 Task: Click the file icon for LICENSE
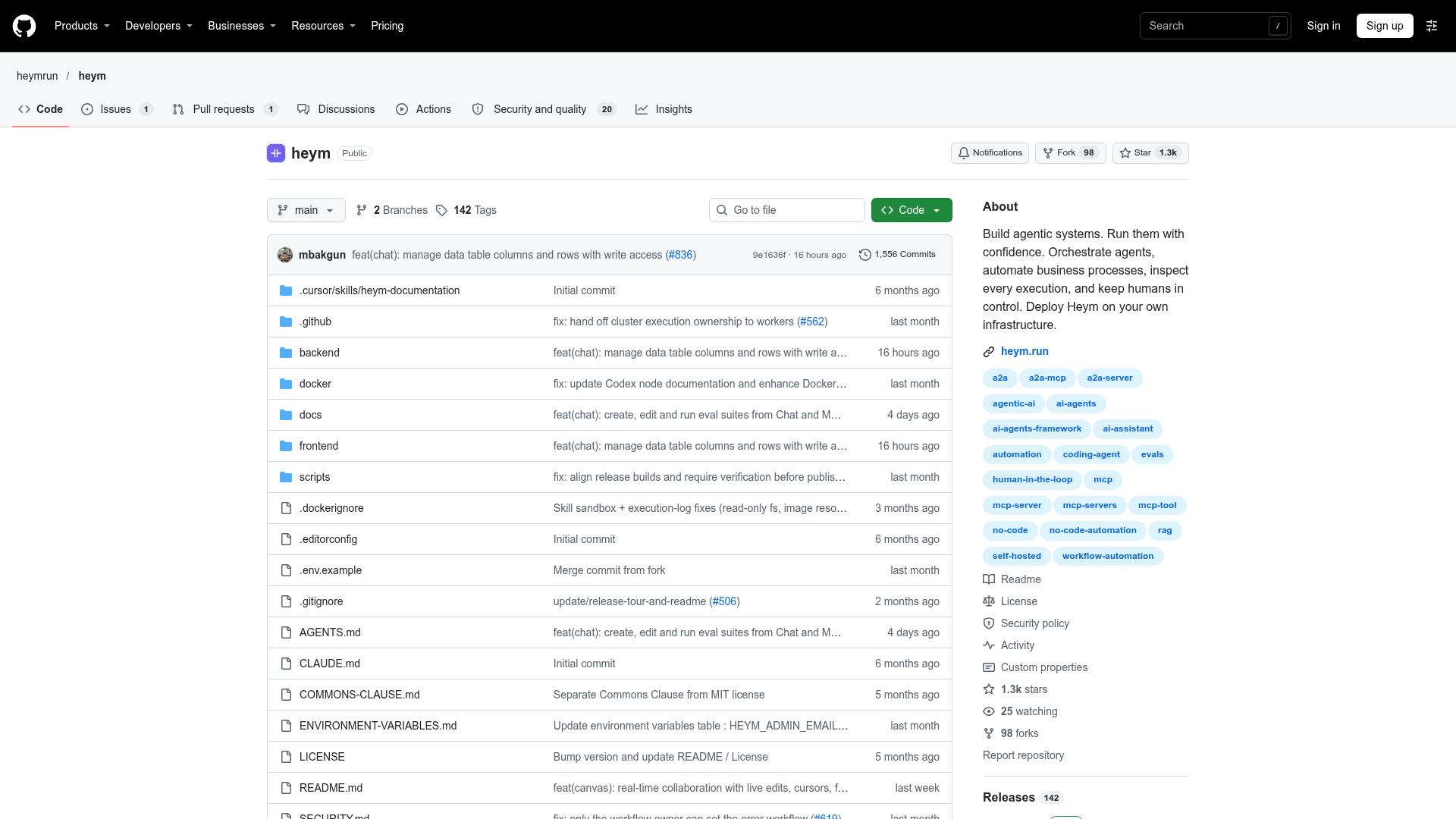click(x=286, y=757)
